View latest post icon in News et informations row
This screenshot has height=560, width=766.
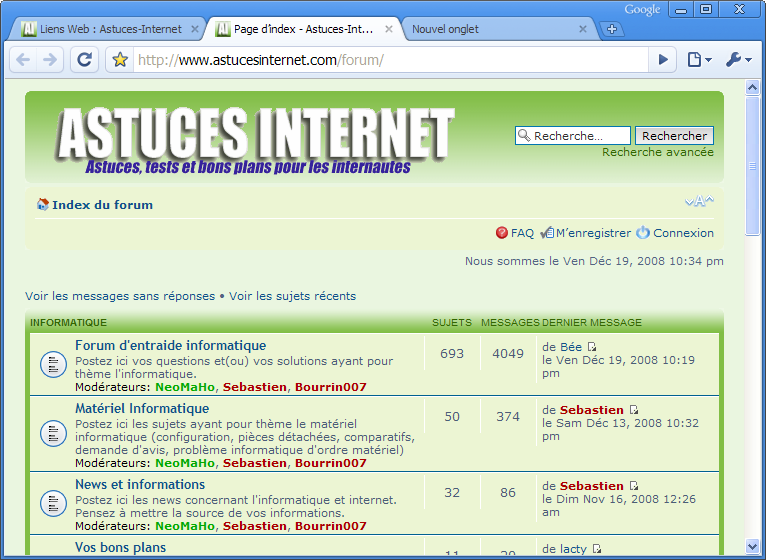(x=634, y=486)
